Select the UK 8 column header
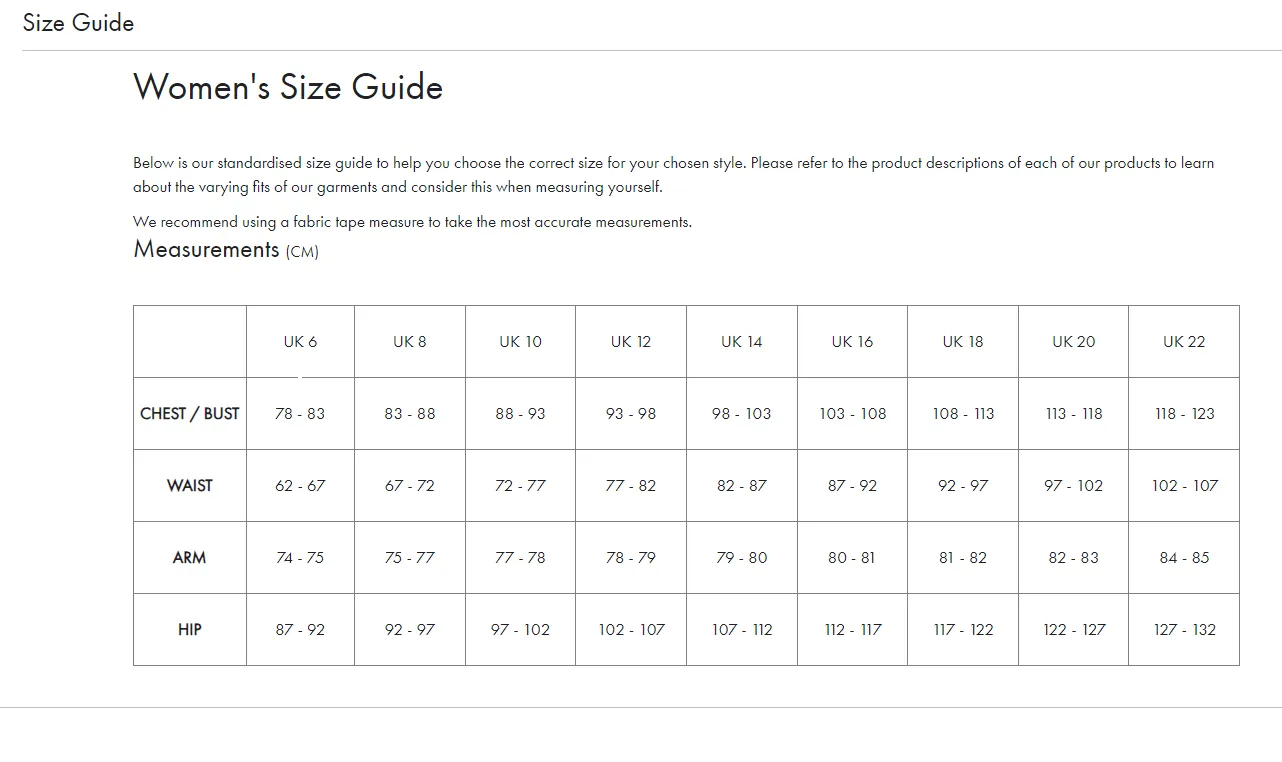 410,342
